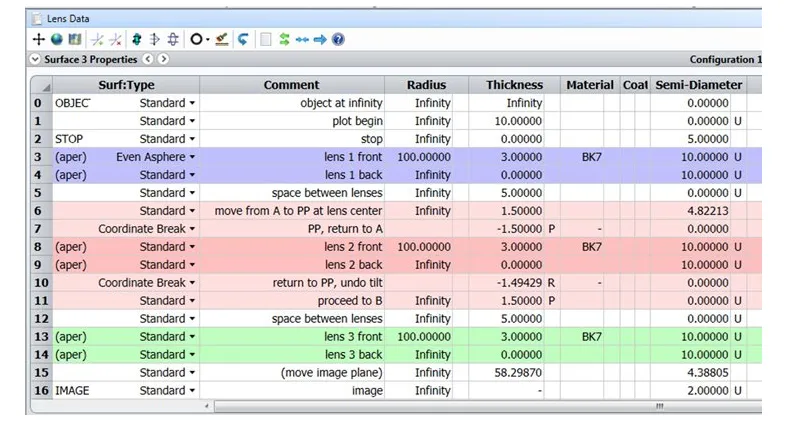
Task: Open surface type dropdown for STOP row 2
Action: click(x=192, y=139)
